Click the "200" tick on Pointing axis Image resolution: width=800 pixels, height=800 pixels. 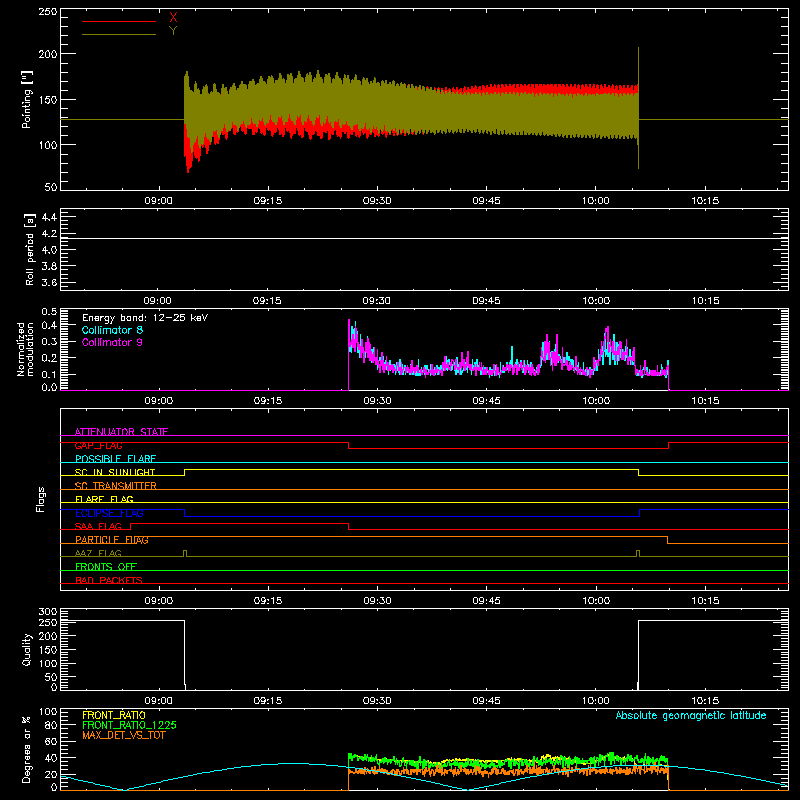(x=47, y=54)
